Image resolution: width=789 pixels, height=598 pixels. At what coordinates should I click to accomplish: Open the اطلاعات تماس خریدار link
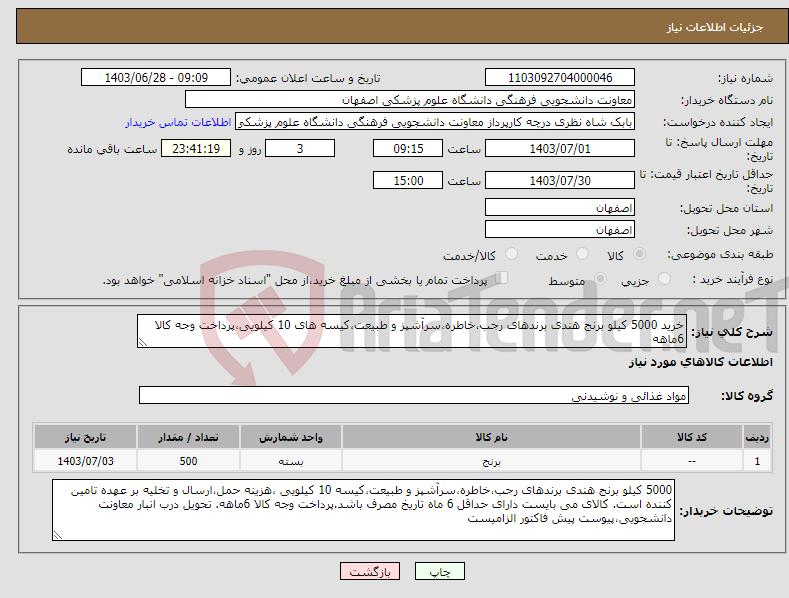point(178,122)
